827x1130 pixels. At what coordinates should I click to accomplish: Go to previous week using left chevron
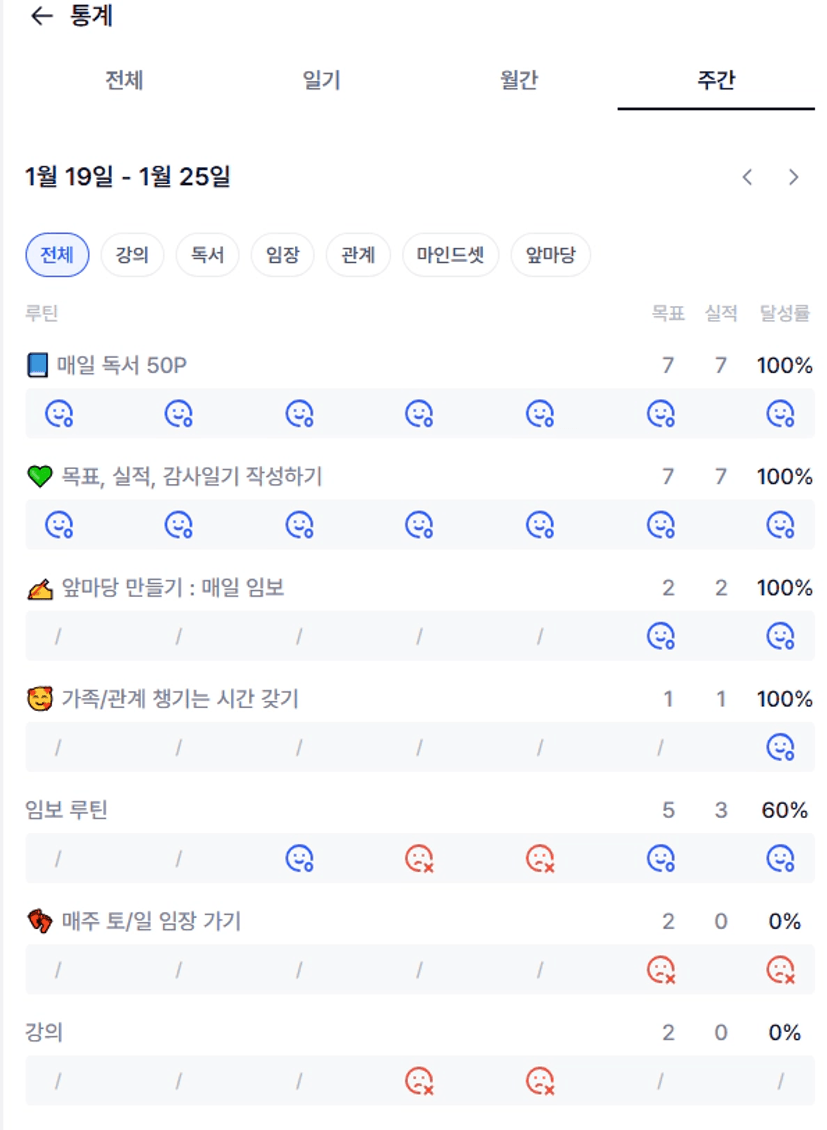747,177
